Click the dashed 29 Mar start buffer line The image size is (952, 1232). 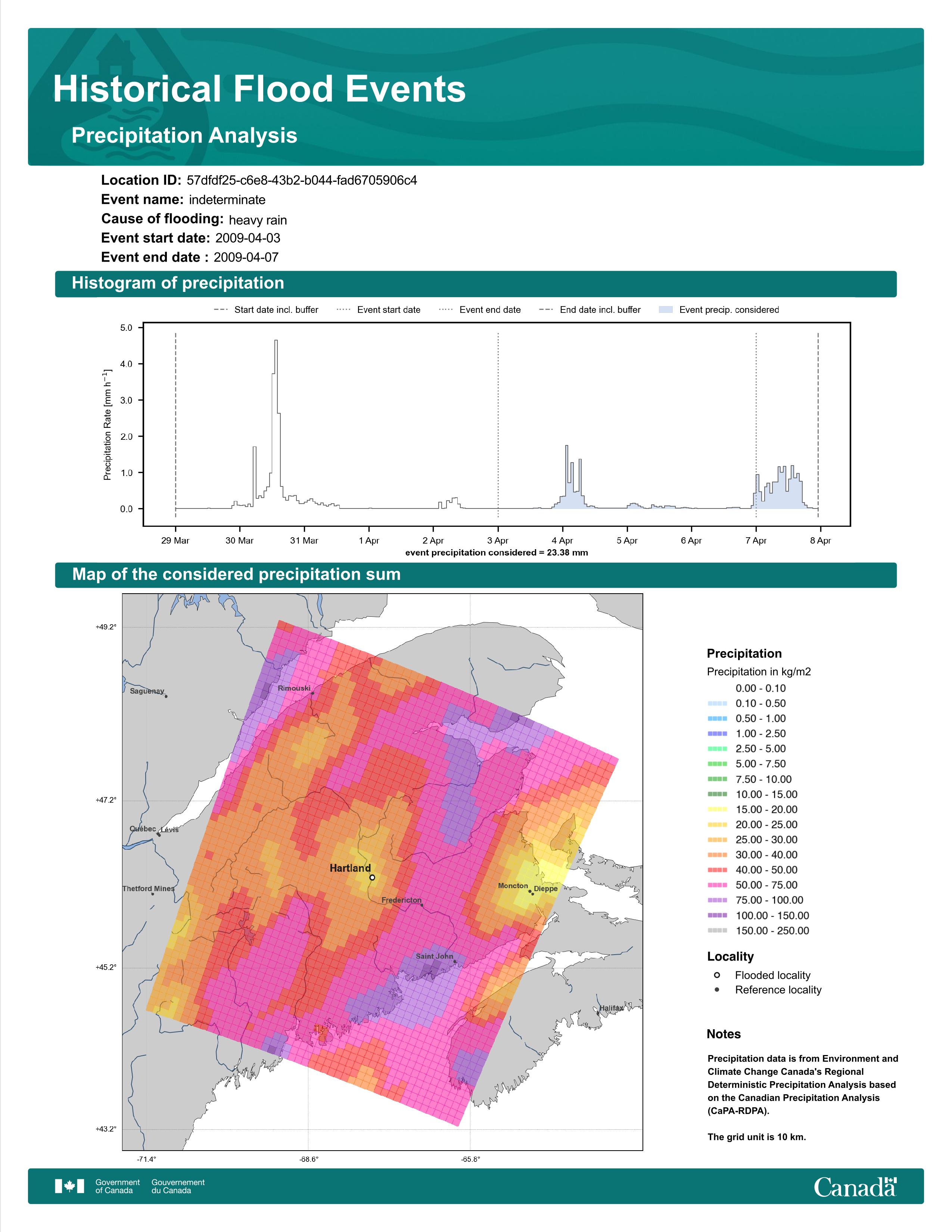tap(175, 425)
